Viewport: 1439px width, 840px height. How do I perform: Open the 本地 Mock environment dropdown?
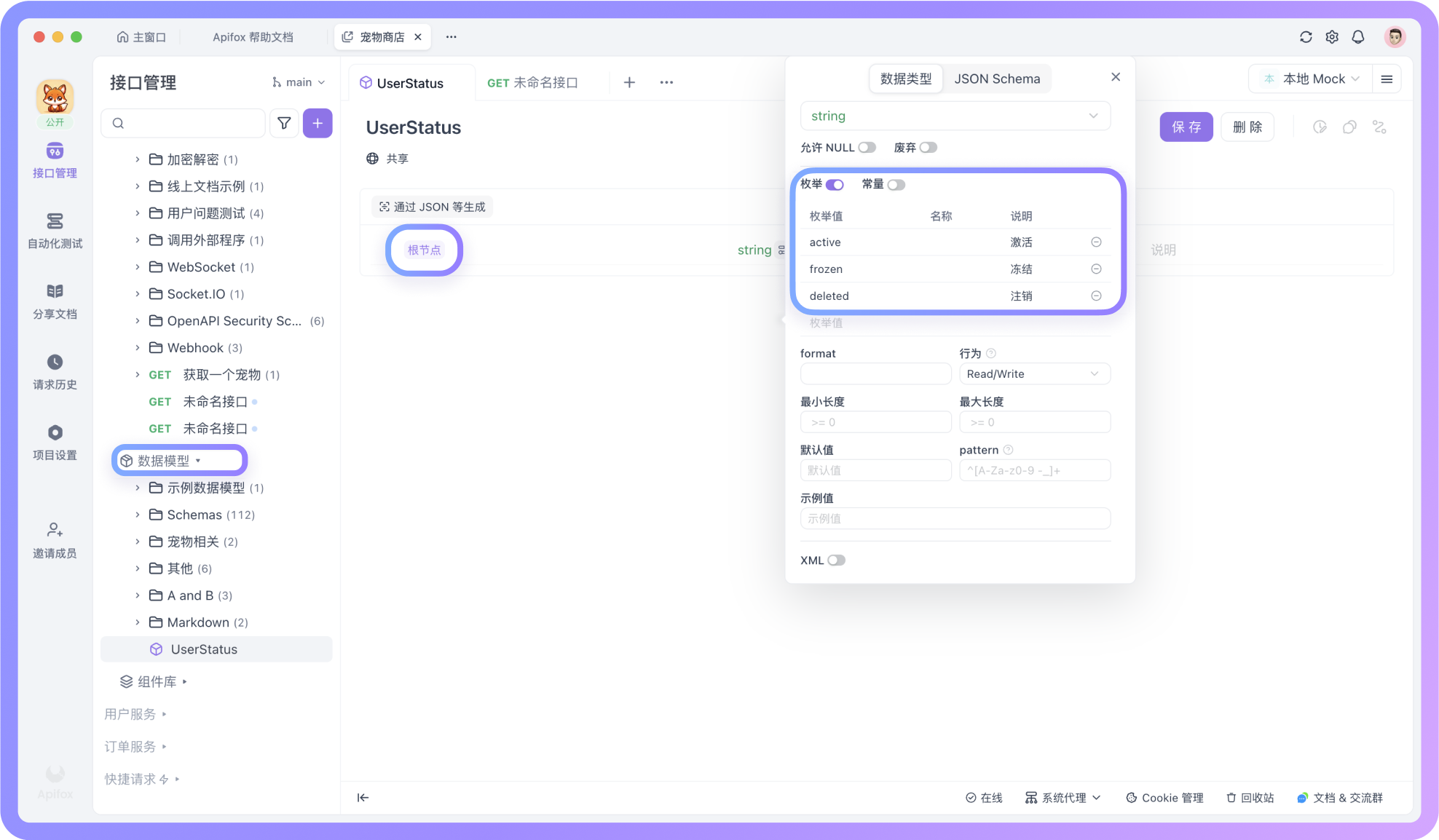coord(1311,79)
